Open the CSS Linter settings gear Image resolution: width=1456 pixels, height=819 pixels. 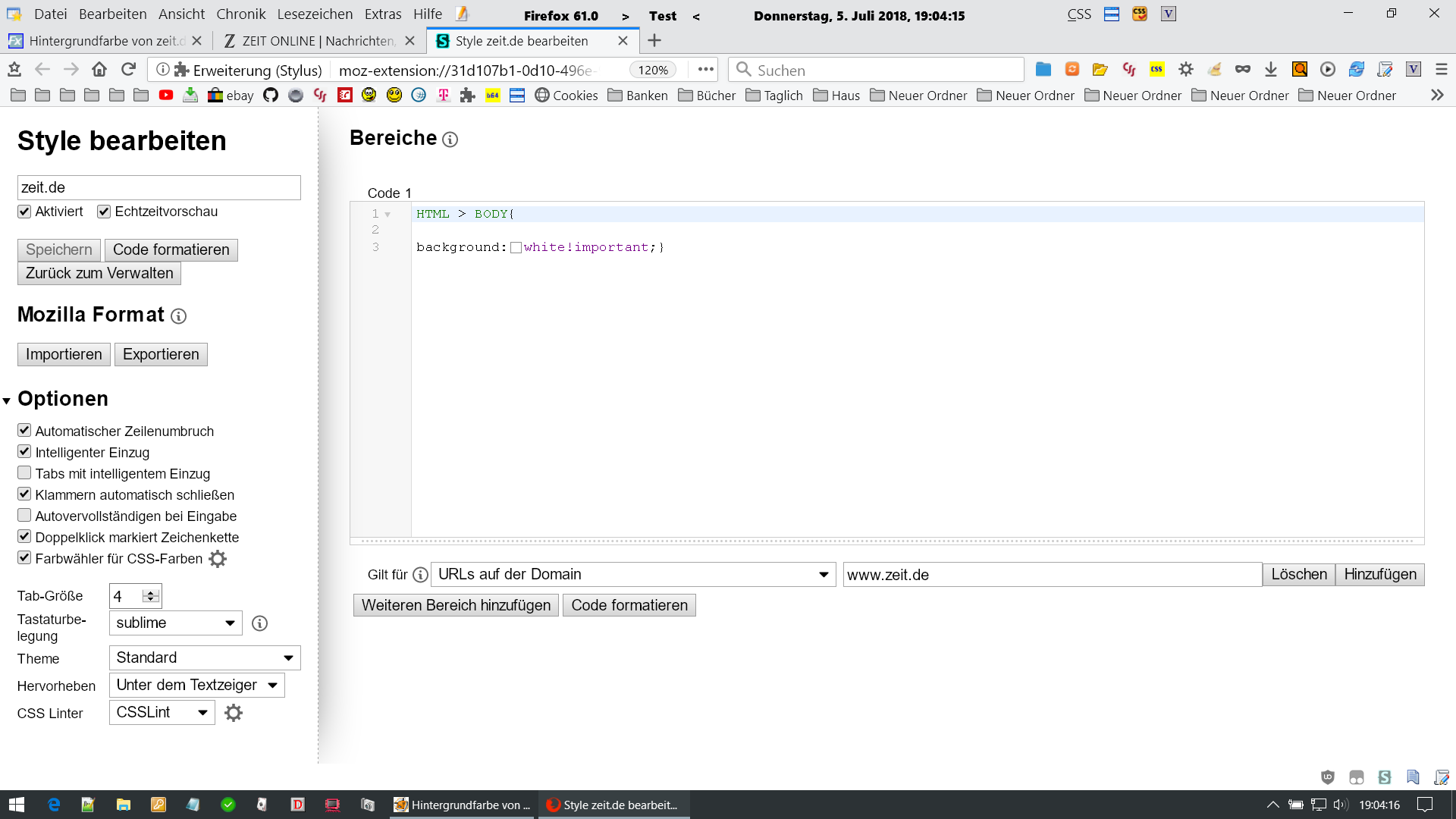pos(234,713)
